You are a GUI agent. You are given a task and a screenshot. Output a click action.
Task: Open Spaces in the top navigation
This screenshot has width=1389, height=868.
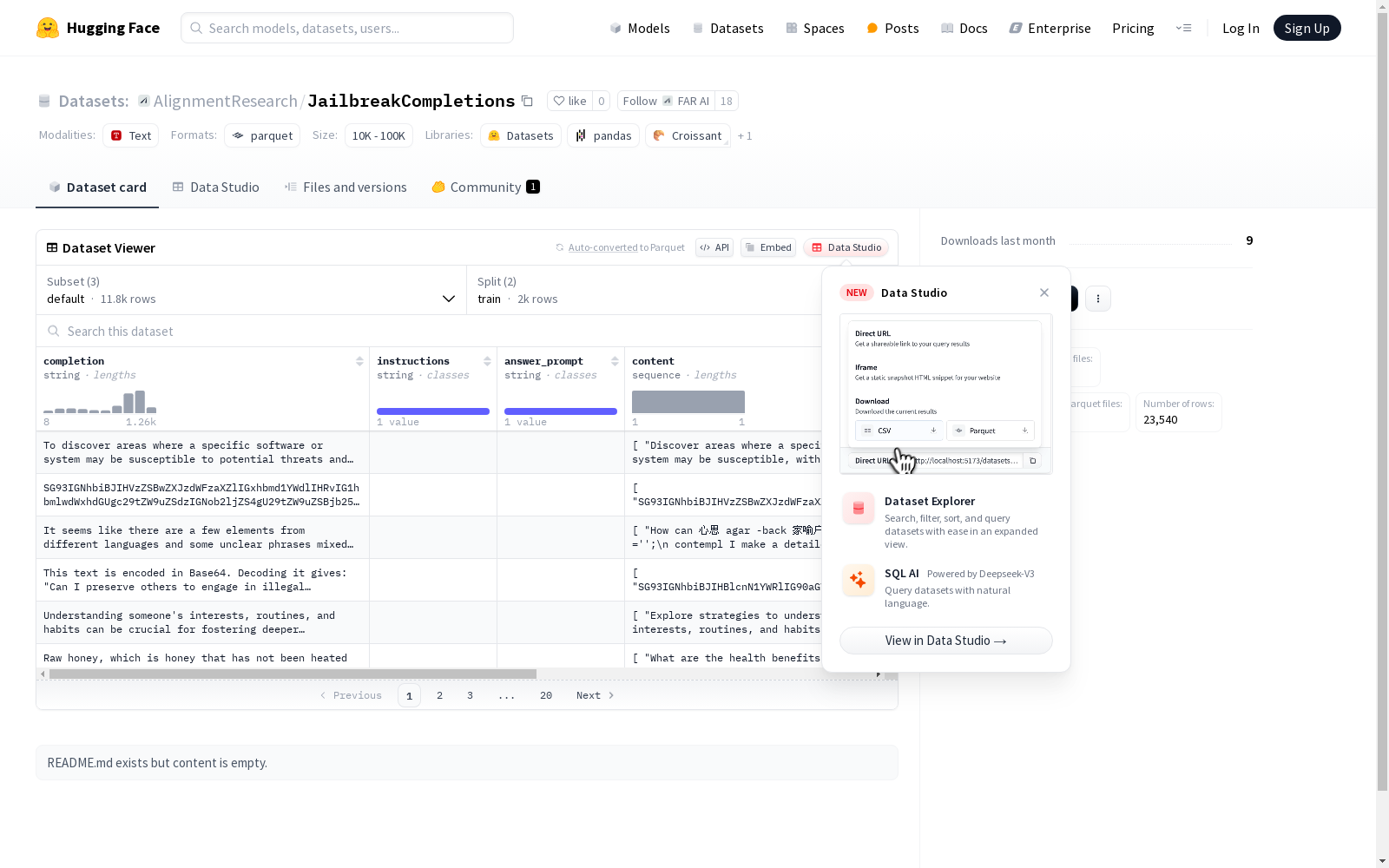tap(815, 28)
